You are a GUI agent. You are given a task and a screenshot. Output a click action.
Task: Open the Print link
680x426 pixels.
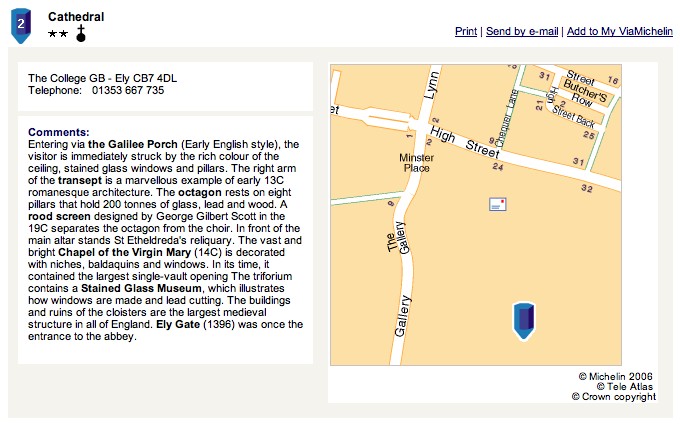466,31
